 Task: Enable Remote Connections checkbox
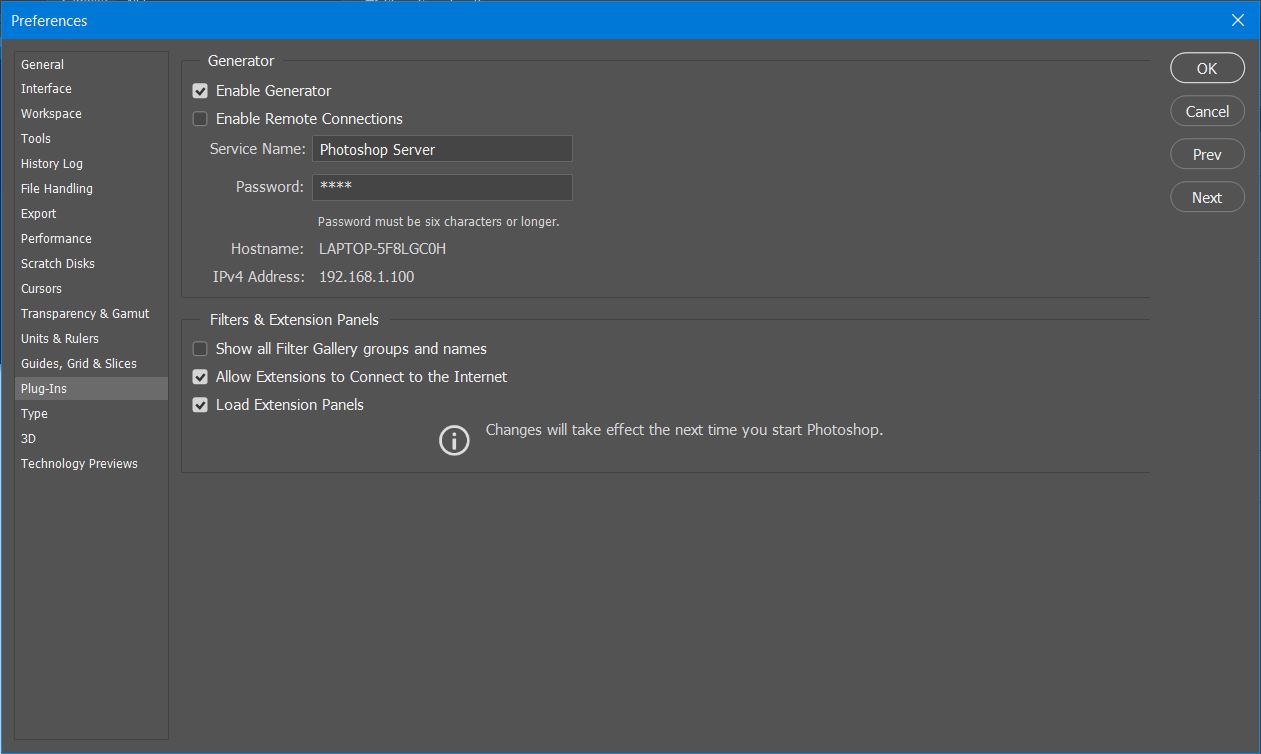click(200, 119)
